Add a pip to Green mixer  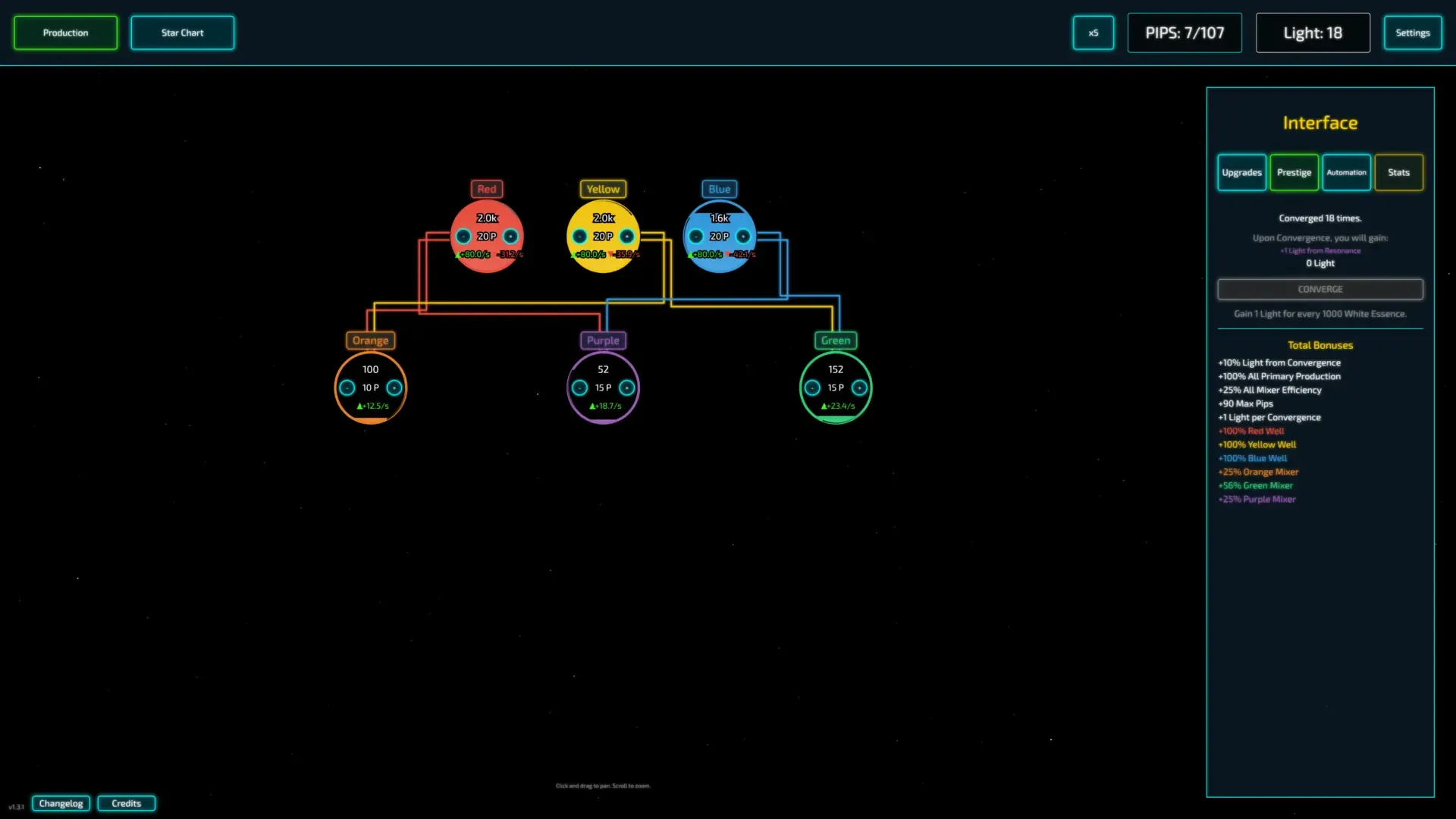pos(859,388)
